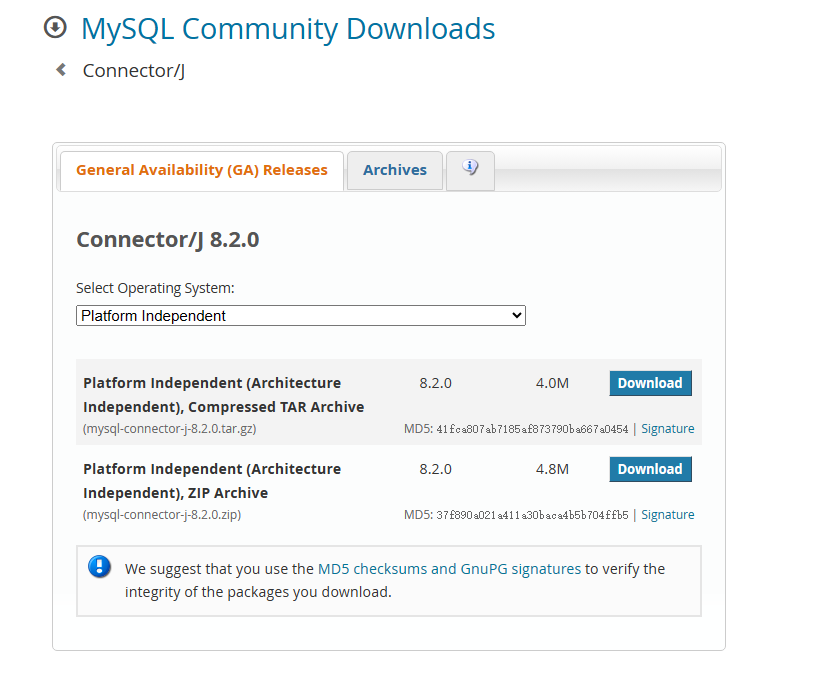Click the MD5 hash of the TAR archive
Screen dimensions: 833x674
pos(532,429)
